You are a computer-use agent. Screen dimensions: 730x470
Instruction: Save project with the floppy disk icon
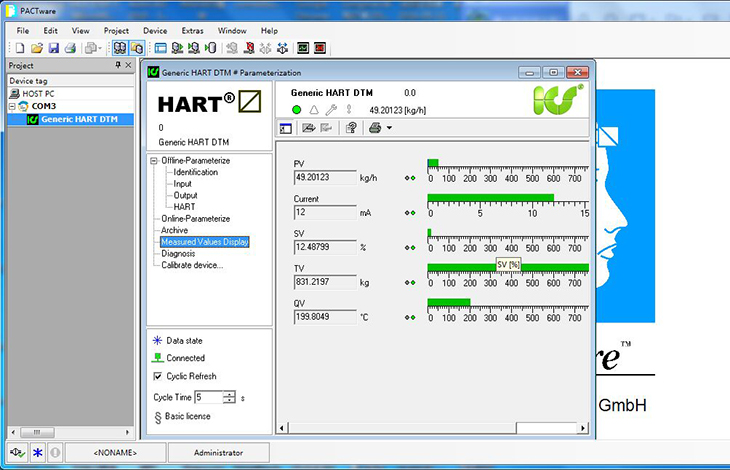click(x=53, y=48)
